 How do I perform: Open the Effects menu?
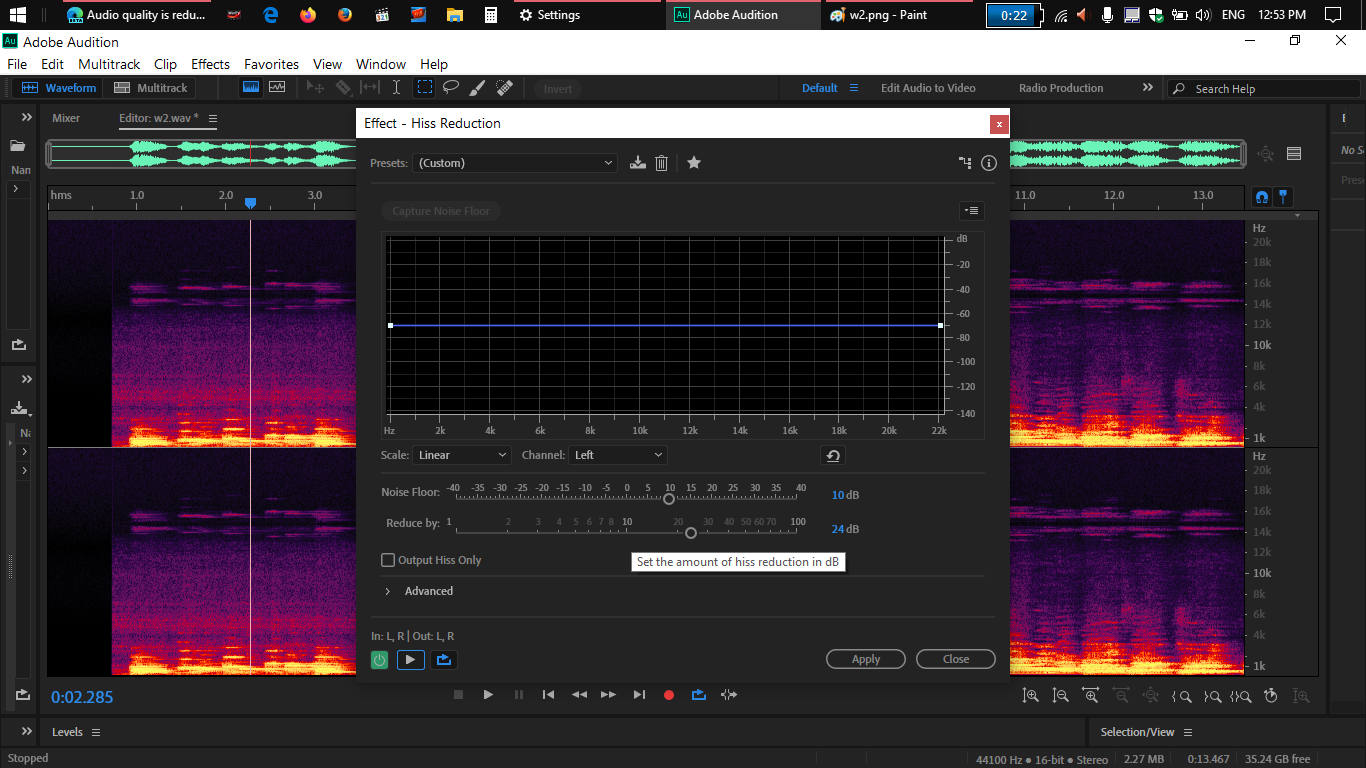coord(210,64)
